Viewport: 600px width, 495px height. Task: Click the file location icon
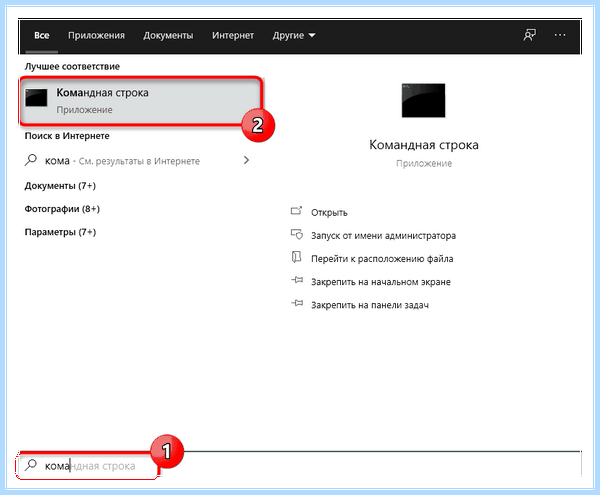(x=297, y=257)
